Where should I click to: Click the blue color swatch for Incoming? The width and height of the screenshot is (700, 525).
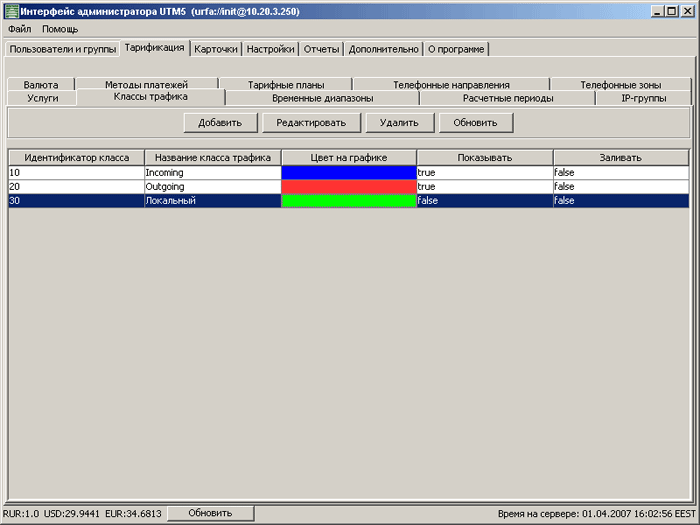pos(349,173)
